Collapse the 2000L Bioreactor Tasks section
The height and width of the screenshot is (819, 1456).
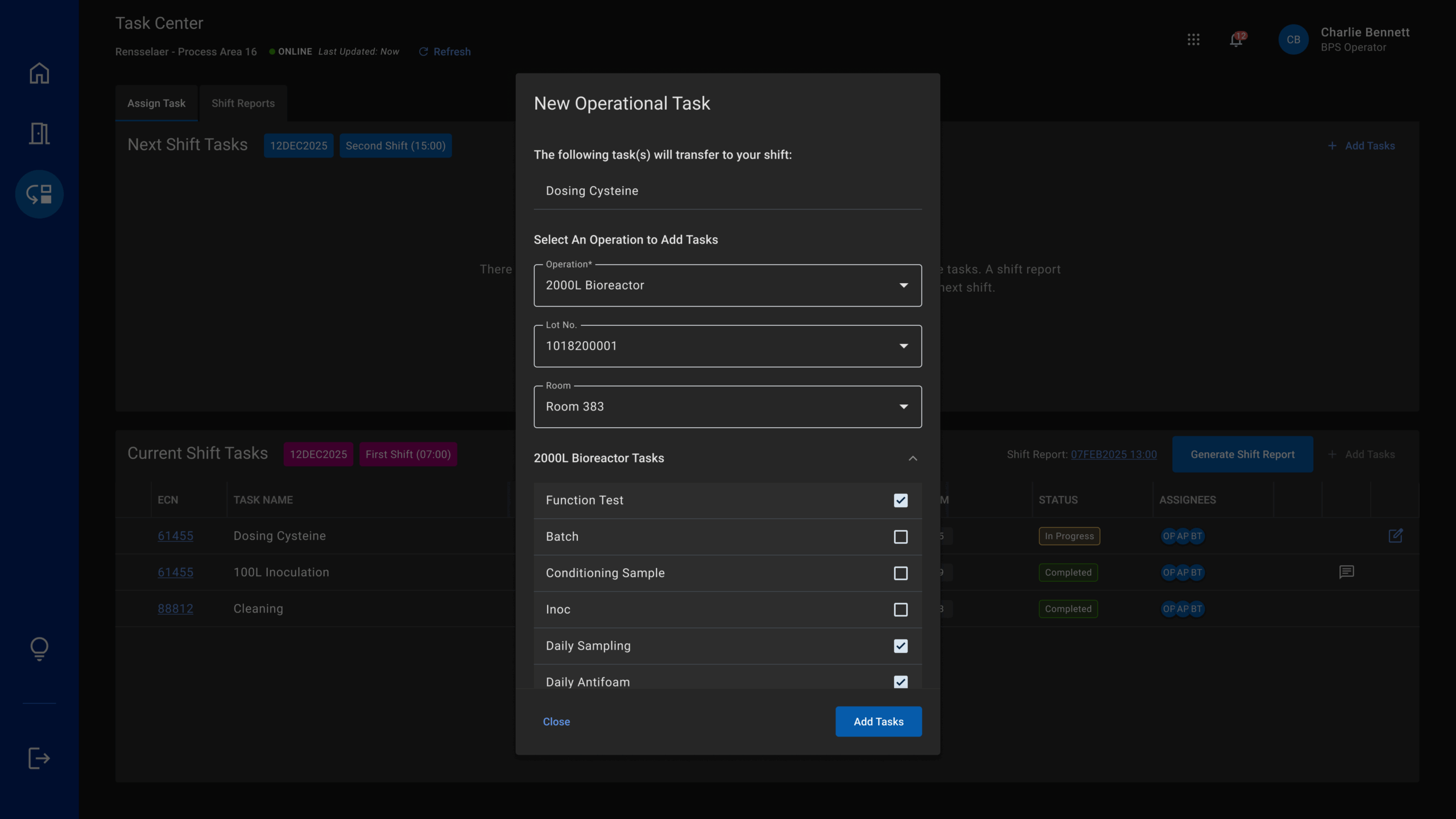coord(912,458)
